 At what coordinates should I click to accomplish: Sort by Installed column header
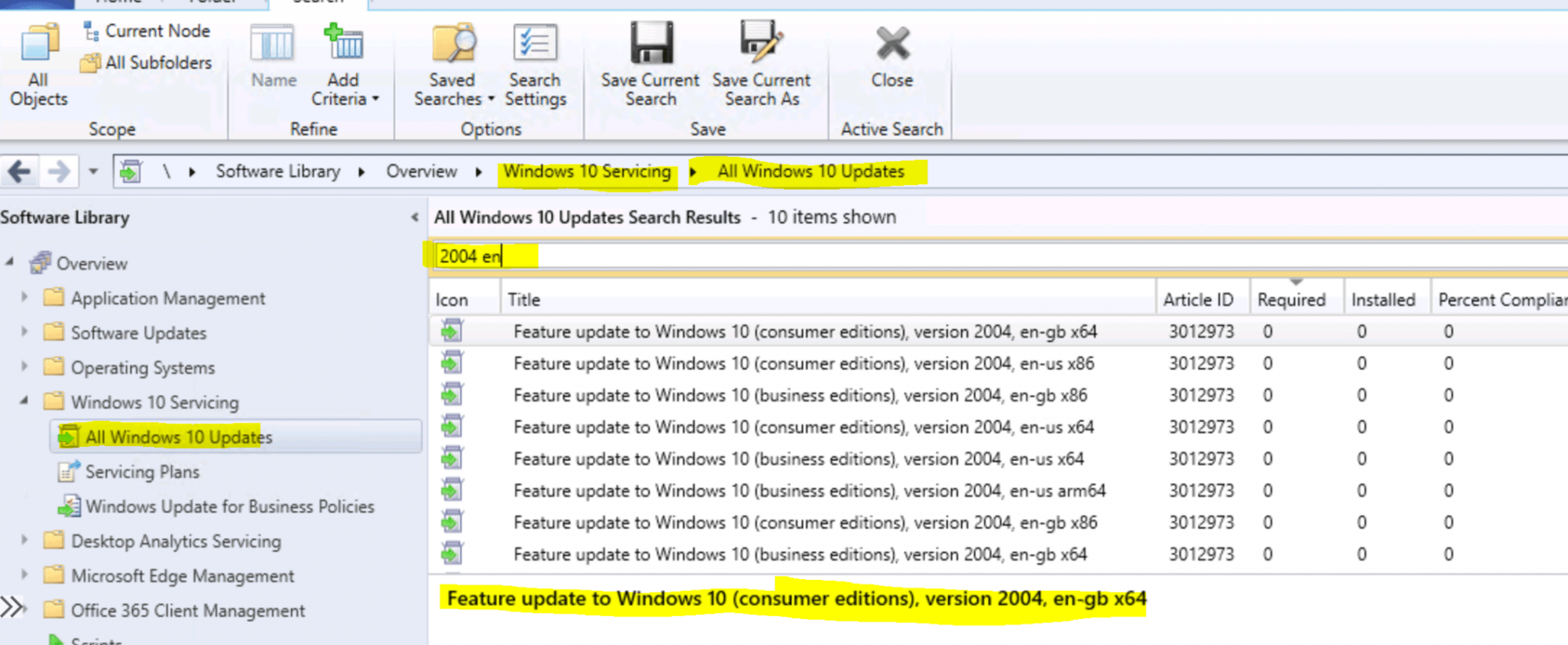1388,299
